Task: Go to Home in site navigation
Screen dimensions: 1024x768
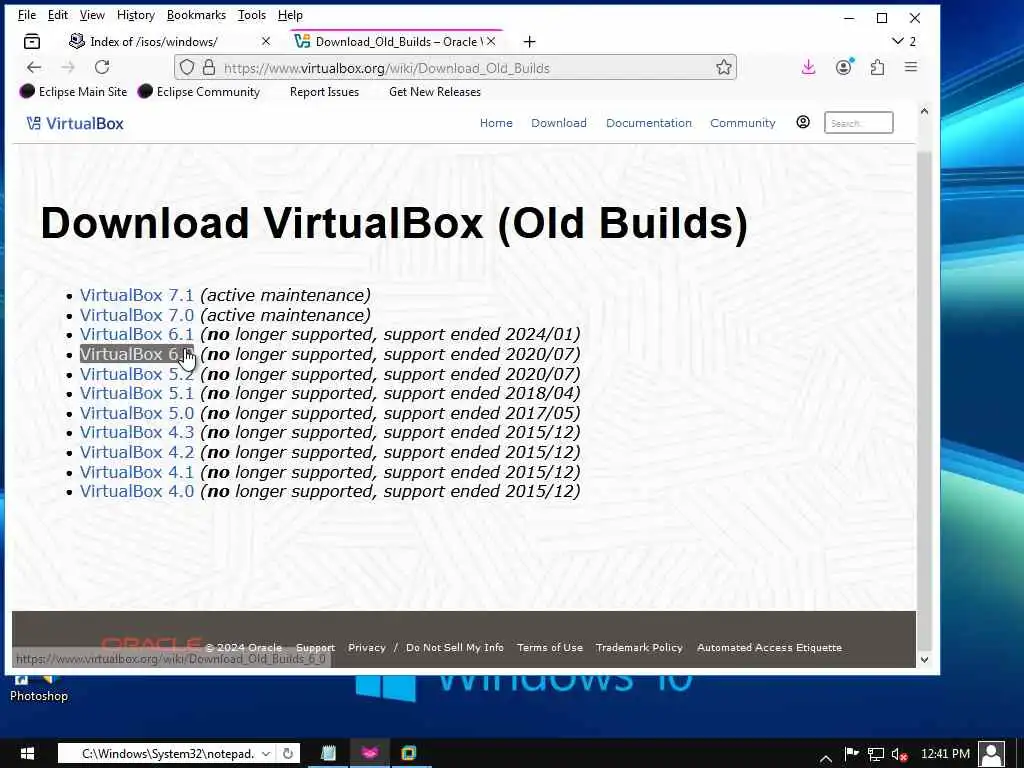Action: (496, 123)
